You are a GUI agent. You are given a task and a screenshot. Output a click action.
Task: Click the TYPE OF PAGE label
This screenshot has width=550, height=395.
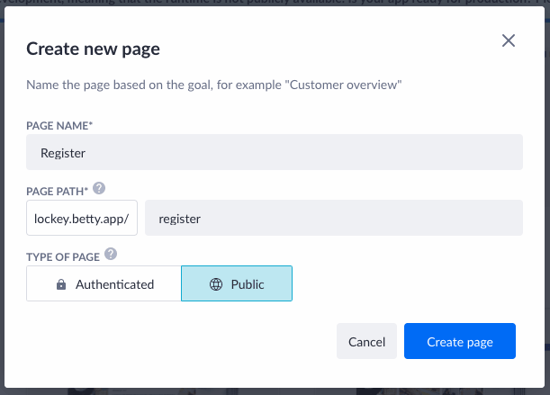(x=63, y=257)
